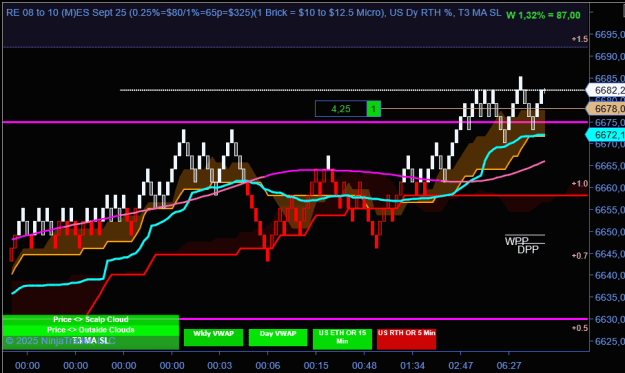Click the 6635,0 price axis label
The image size is (625, 373).
coord(610,297)
